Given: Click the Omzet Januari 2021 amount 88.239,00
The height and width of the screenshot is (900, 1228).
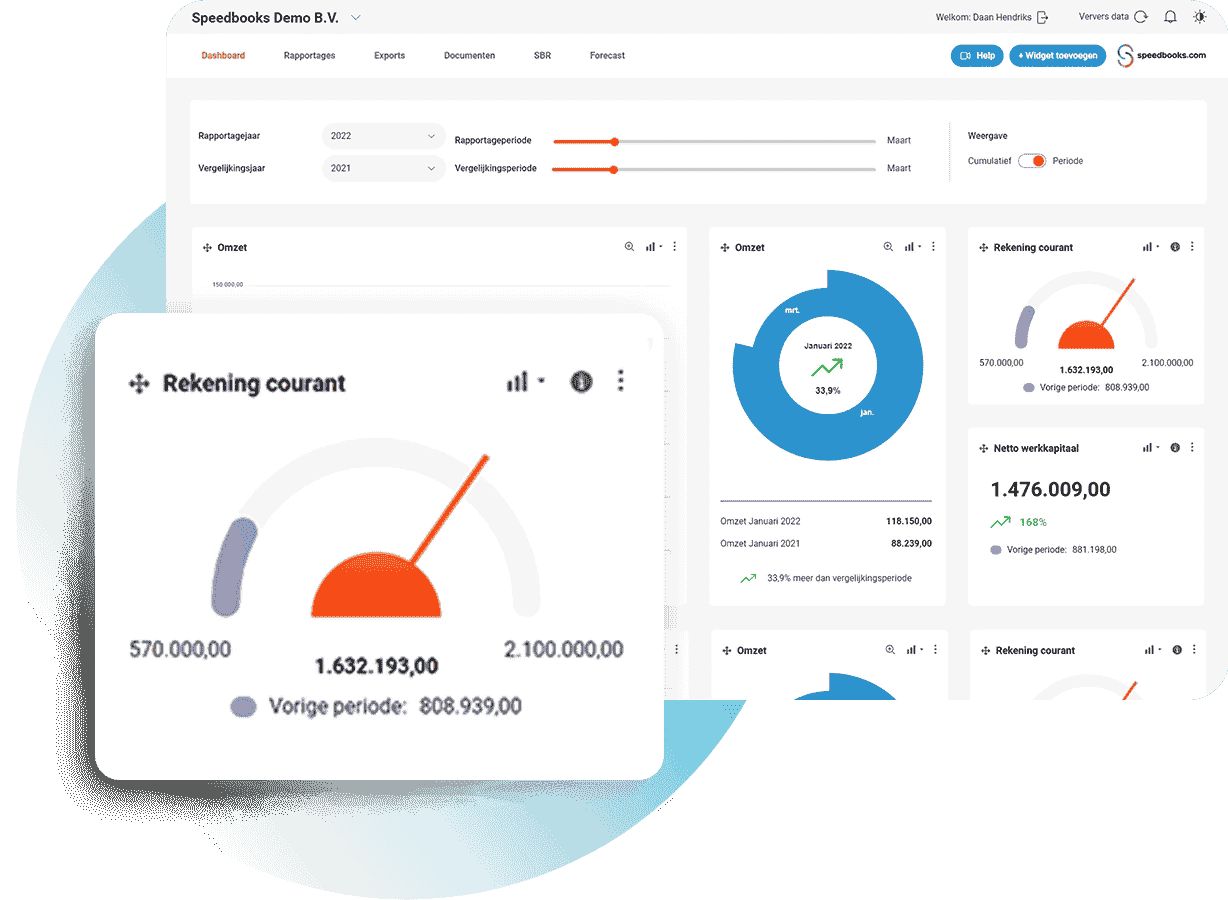Looking at the screenshot, I should tap(912, 544).
